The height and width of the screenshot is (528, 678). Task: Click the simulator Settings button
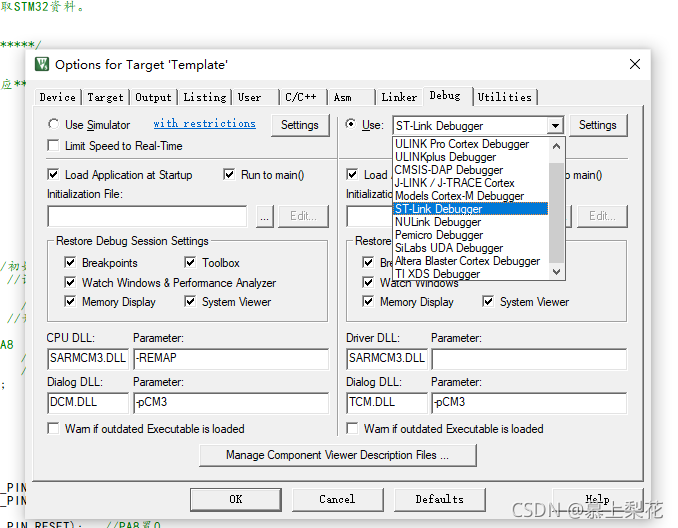click(300, 125)
